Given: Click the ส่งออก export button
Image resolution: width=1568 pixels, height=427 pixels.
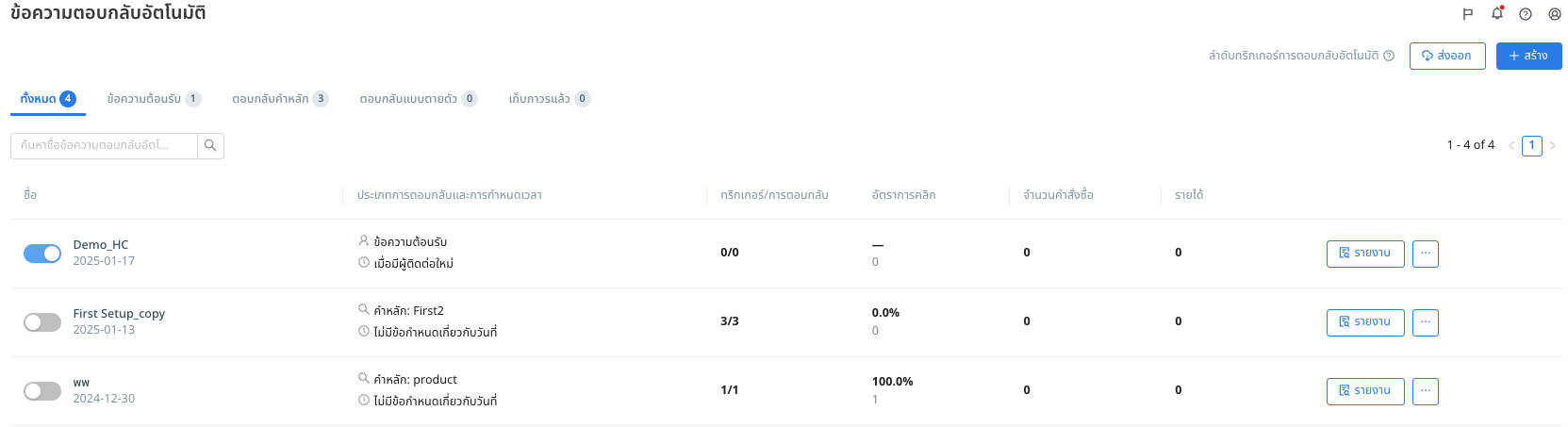Looking at the screenshot, I should tap(1447, 56).
